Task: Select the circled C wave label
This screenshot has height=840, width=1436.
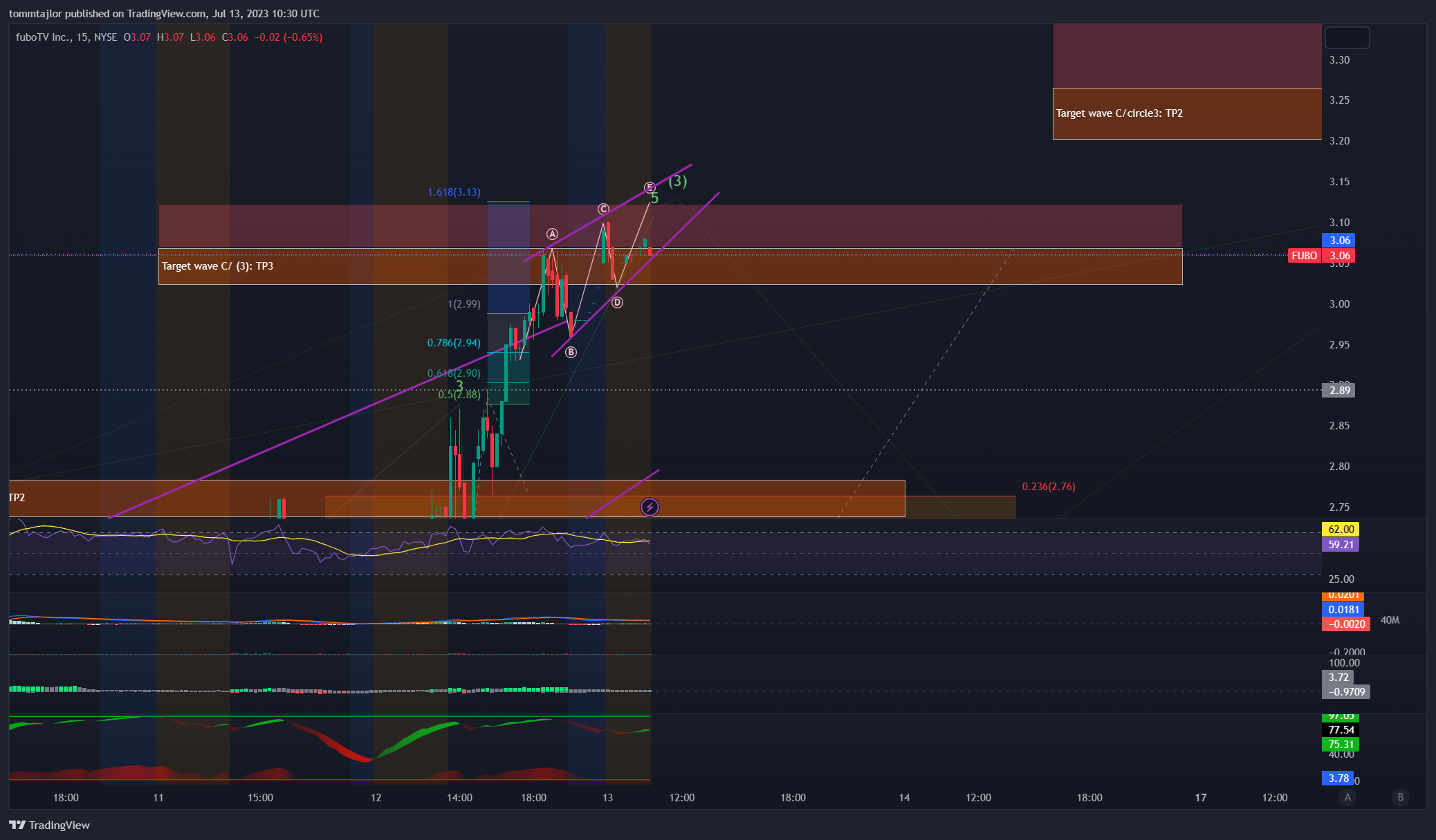Action: click(x=603, y=209)
